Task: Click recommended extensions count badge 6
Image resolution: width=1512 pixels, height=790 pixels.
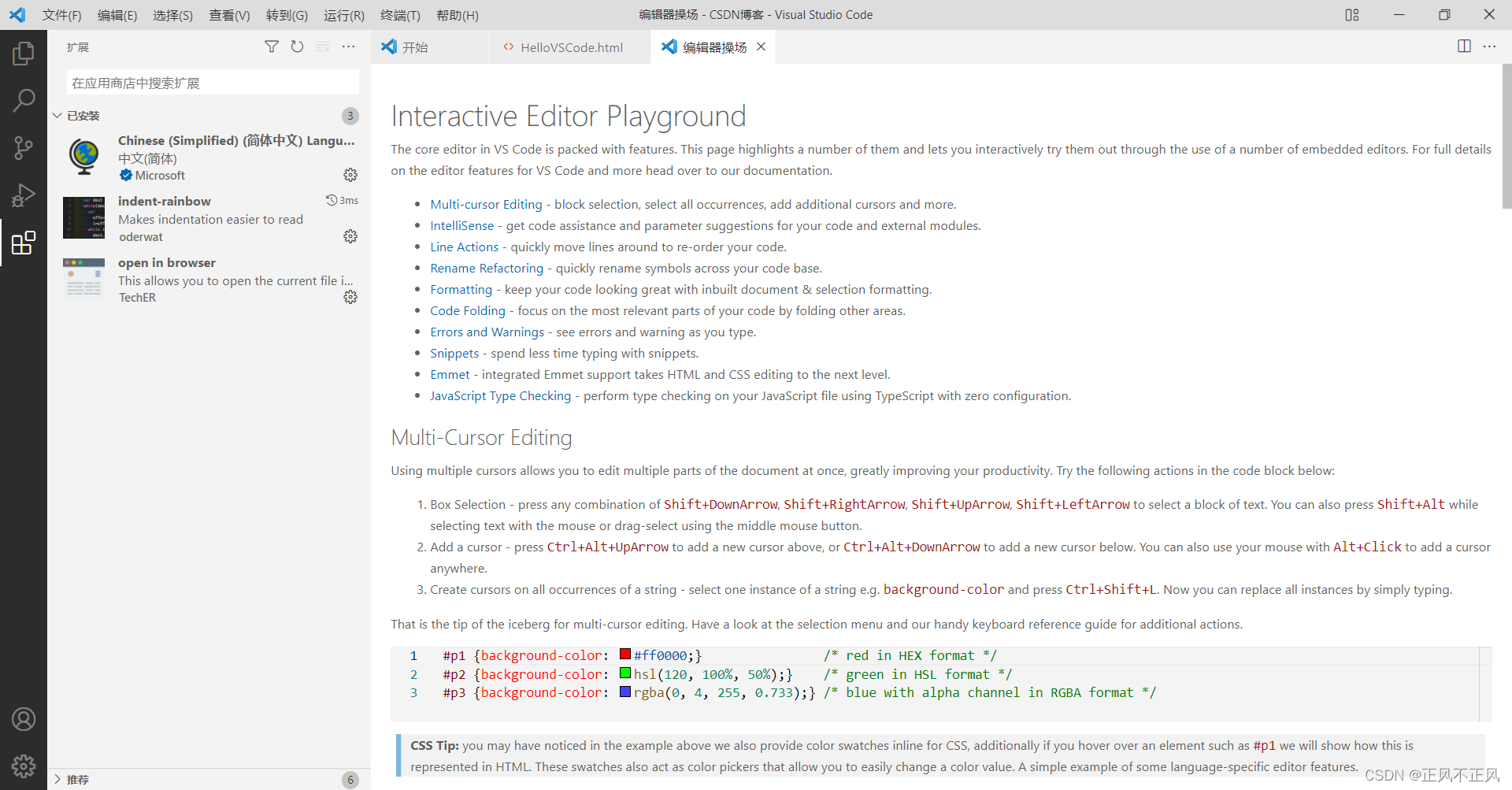Action: coord(350,779)
